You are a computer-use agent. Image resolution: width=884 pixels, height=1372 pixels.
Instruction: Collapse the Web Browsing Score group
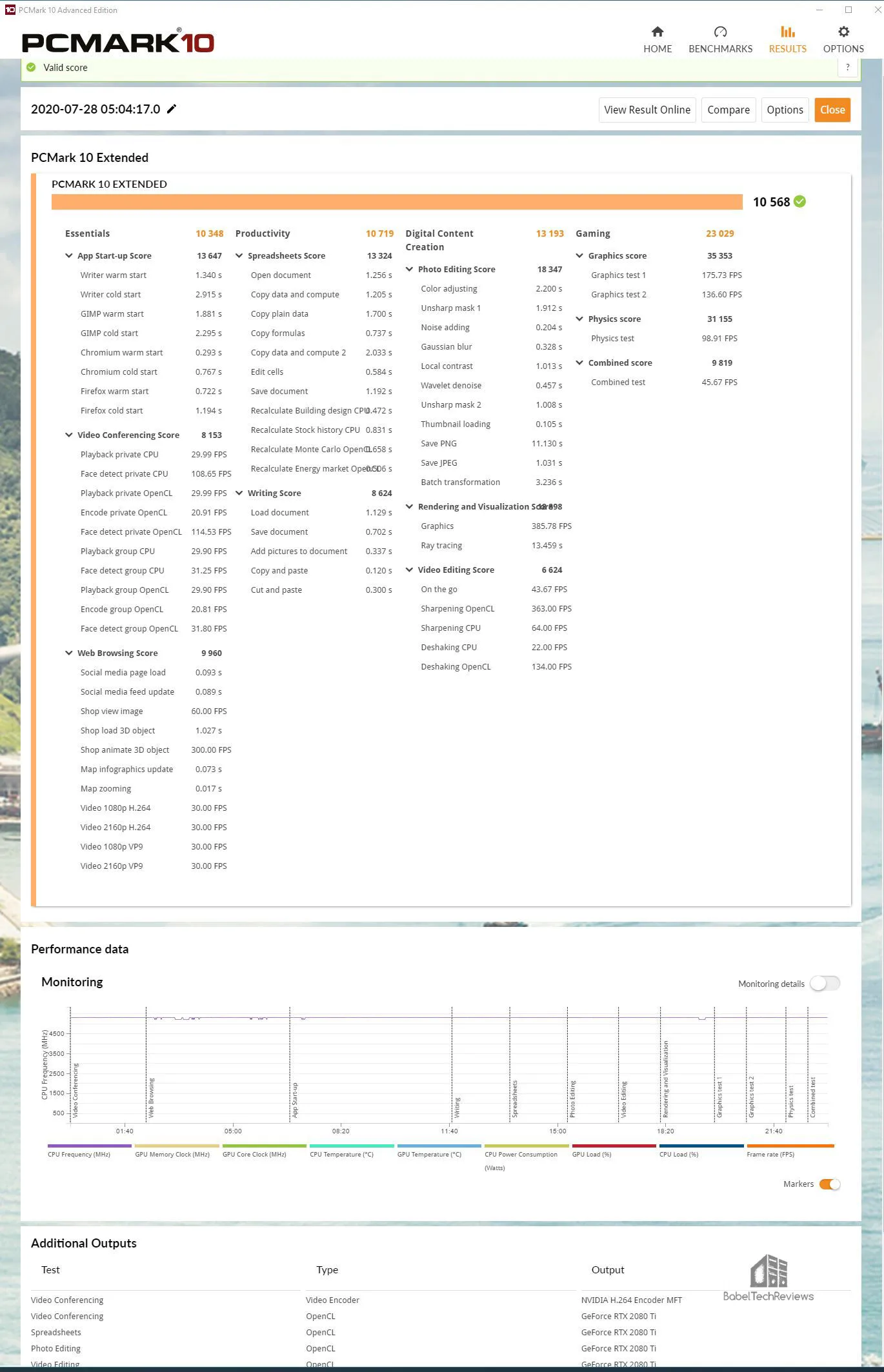point(69,653)
